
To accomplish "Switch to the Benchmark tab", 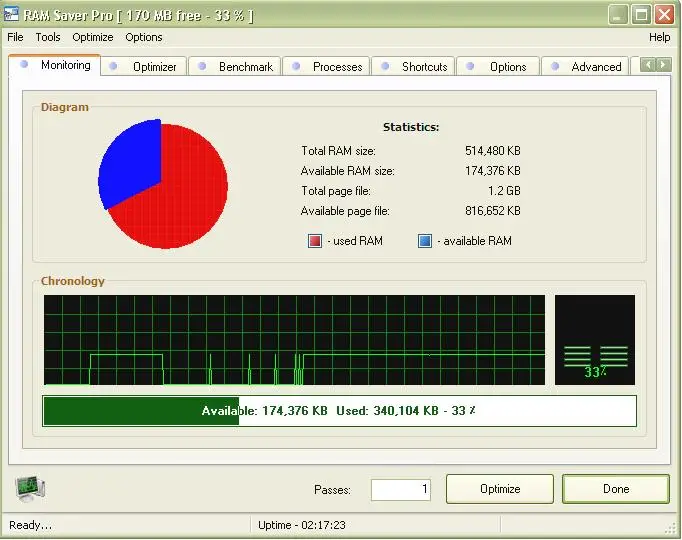I will (x=235, y=67).
